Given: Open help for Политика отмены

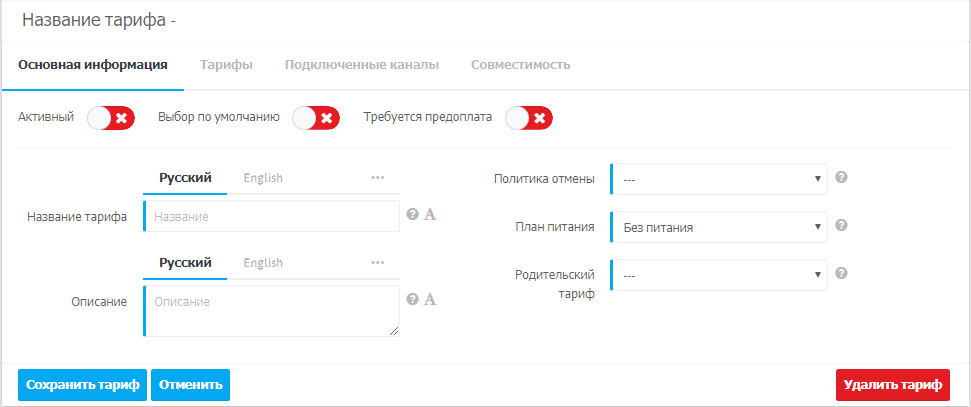Looking at the screenshot, I should coord(841,177).
